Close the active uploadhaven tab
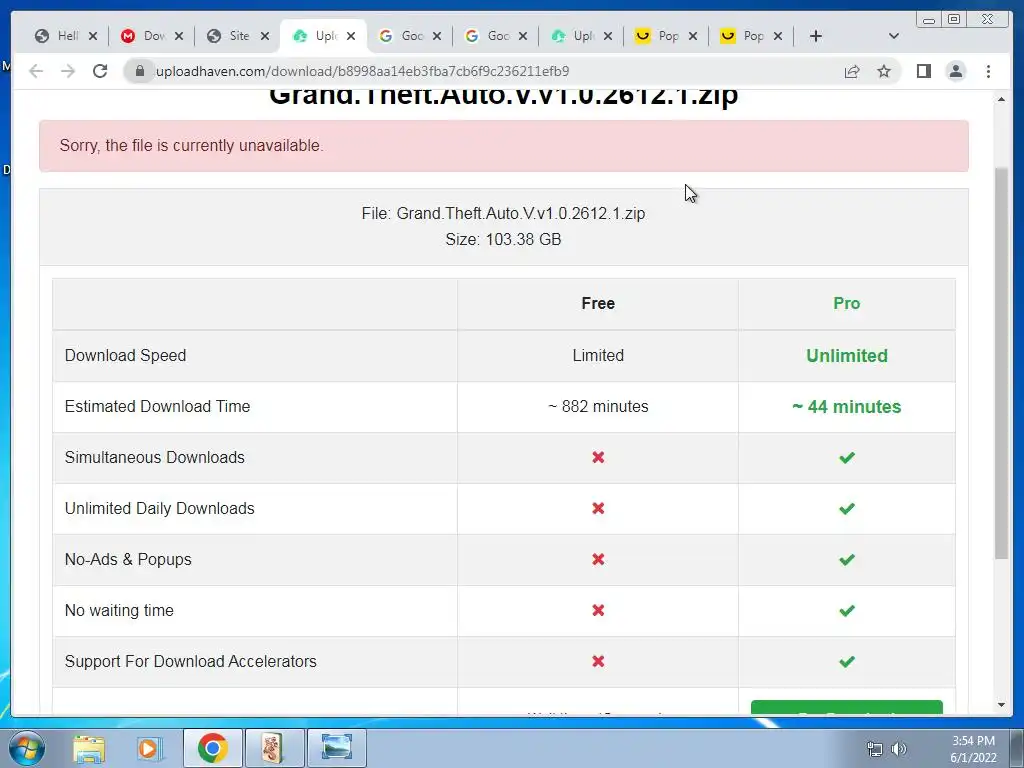The width and height of the screenshot is (1024, 768). (x=351, y=36)
